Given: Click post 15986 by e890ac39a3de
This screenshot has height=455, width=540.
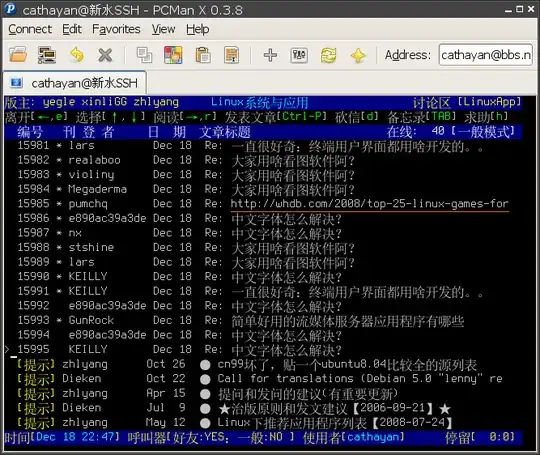Looking at the screenshot, I should 263,218.
